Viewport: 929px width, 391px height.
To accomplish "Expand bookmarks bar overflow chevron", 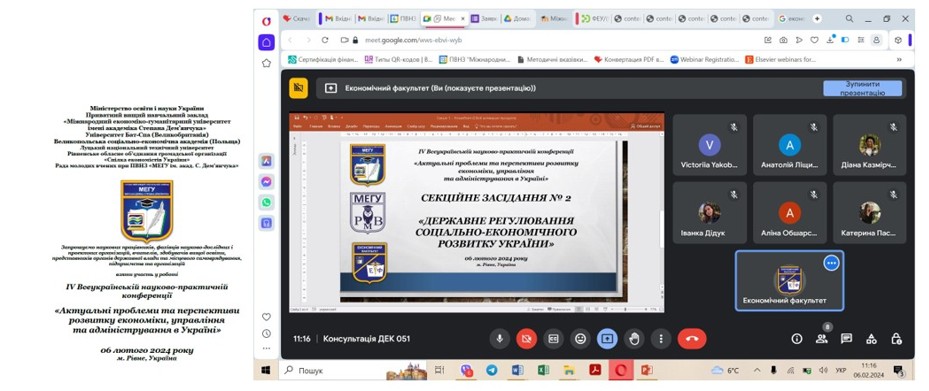I will (x=899, y=59).
